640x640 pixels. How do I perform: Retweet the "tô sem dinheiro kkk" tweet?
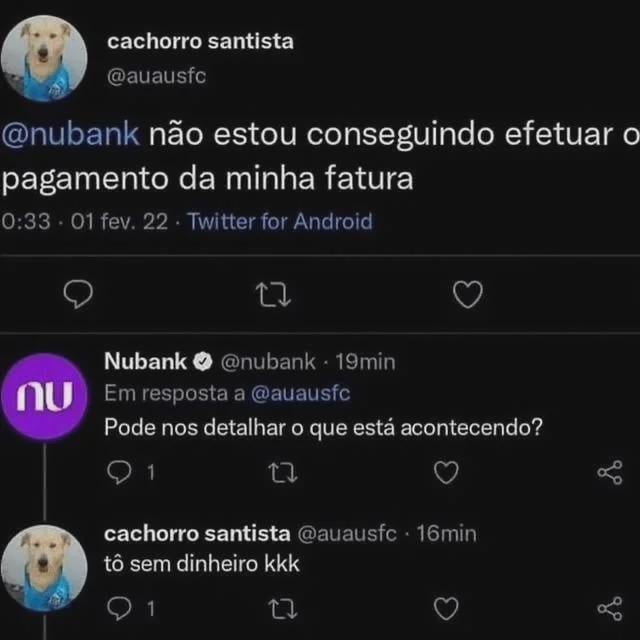coord(286,608)
